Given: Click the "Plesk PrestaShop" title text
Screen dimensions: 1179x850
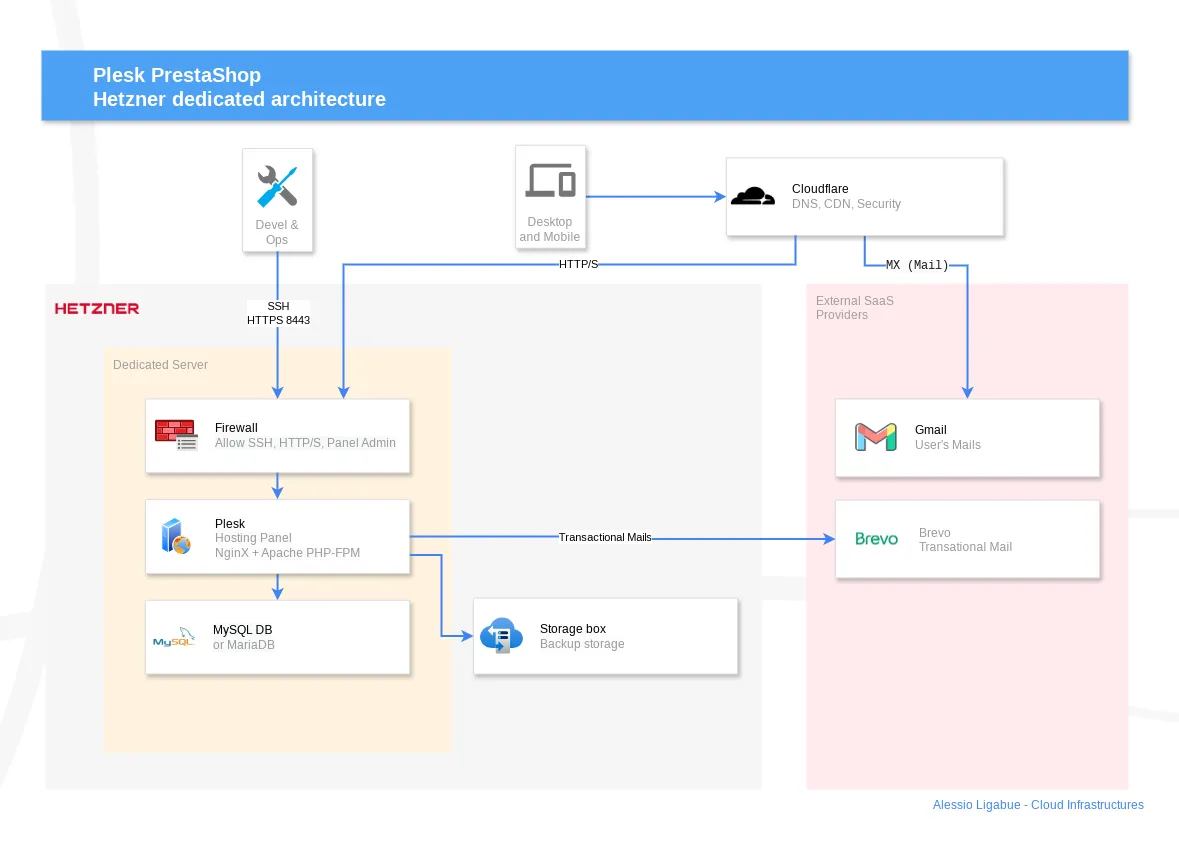Looking at the screenshot, I should pos(177,75).
